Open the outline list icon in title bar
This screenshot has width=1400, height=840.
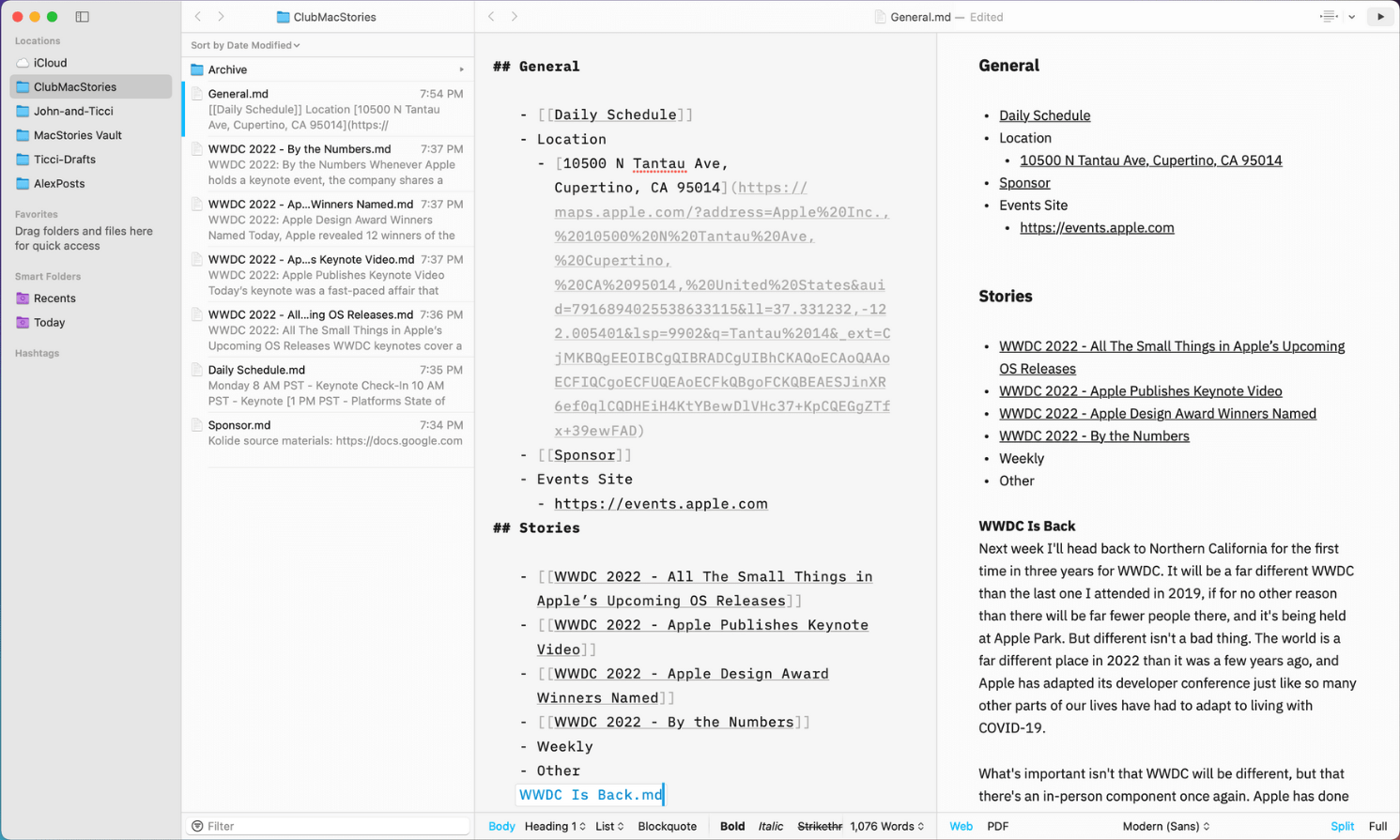[1329, 17]
